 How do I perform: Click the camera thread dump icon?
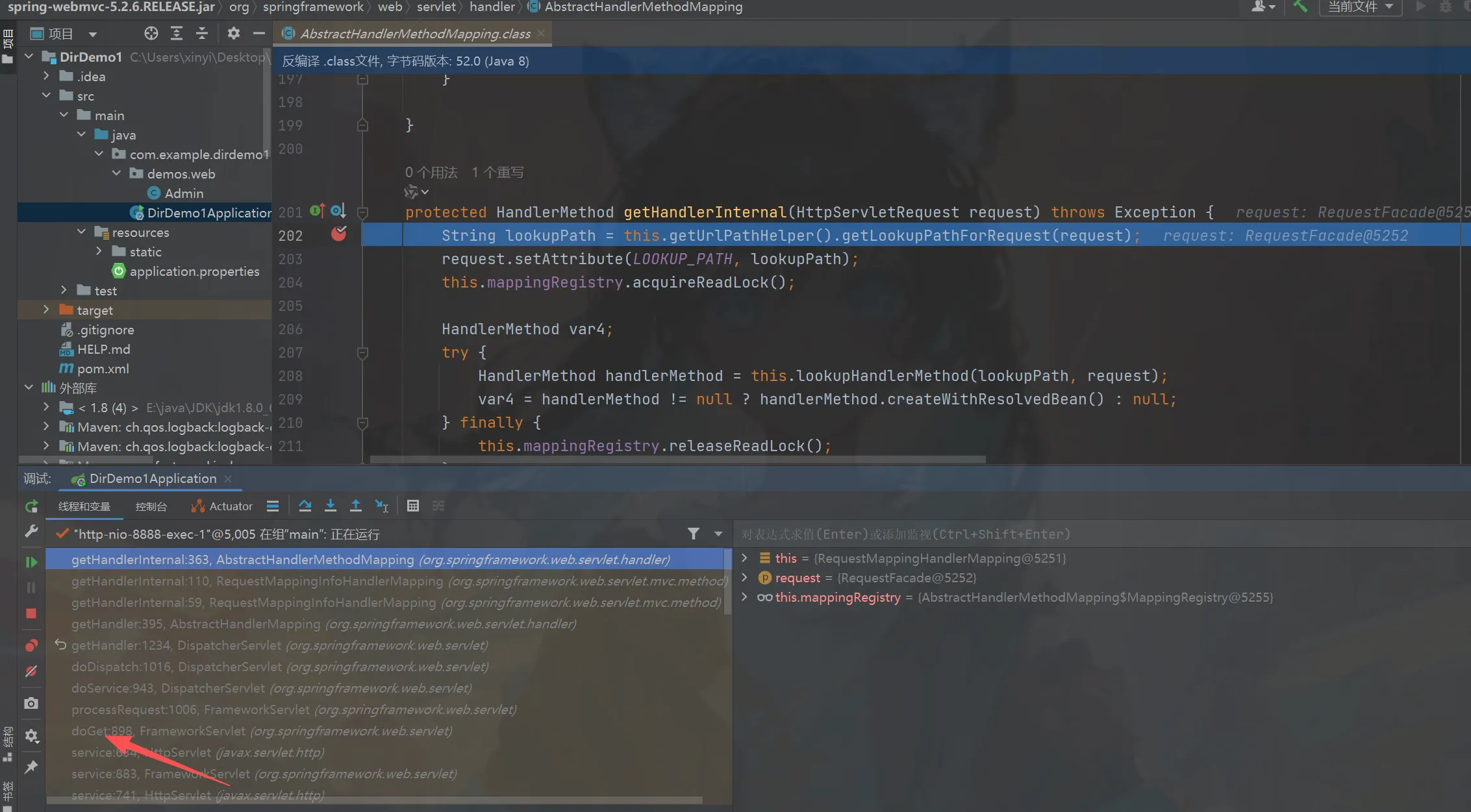click(31, 704)
